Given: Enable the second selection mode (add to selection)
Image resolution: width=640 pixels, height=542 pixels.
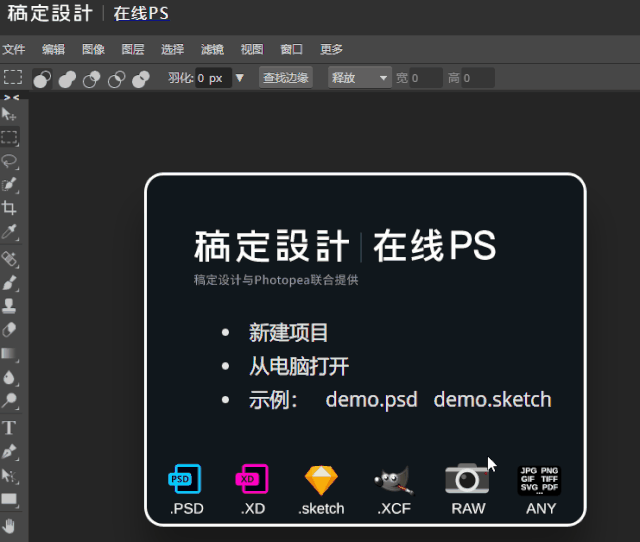Looking at the screenshot, I should (66, 78).
